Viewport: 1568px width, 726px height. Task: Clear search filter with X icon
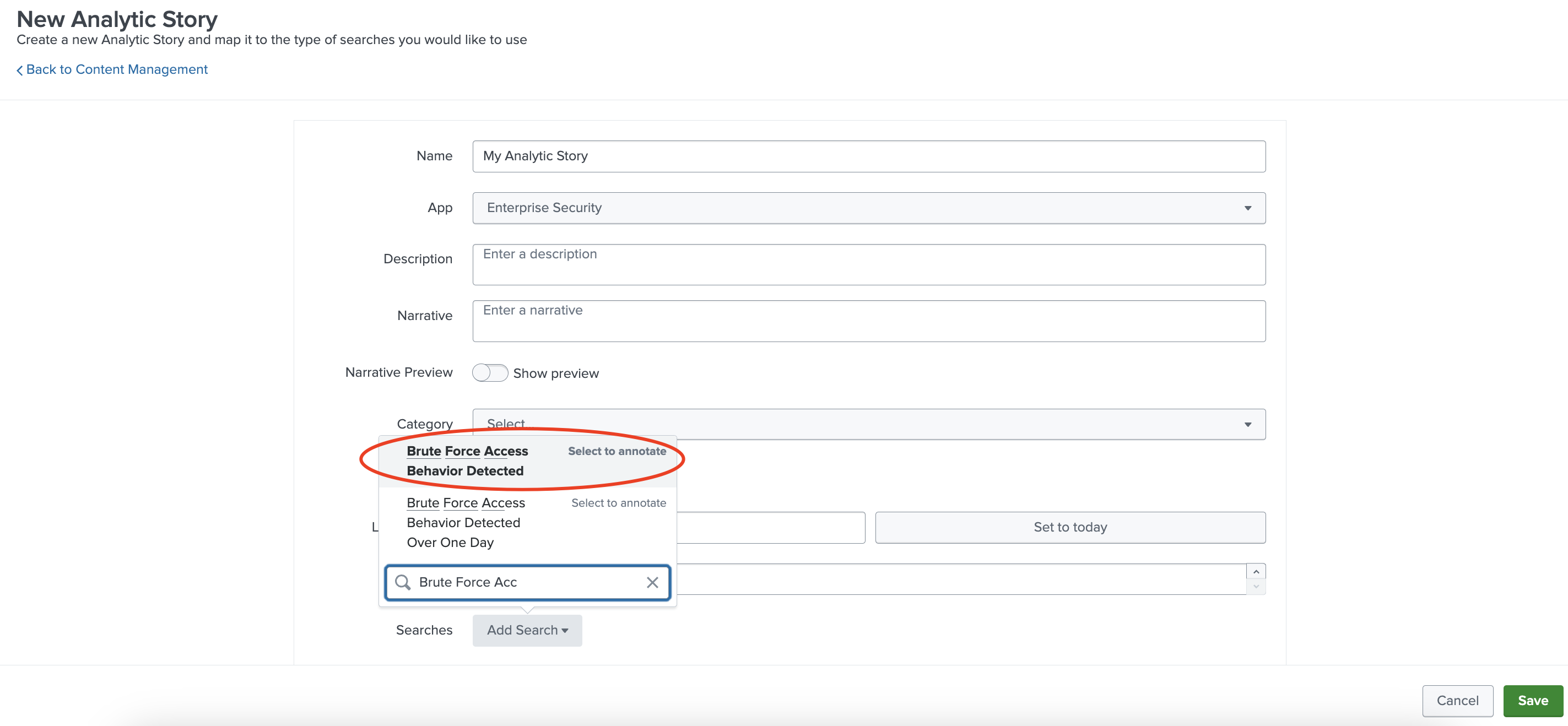(652, 582)
